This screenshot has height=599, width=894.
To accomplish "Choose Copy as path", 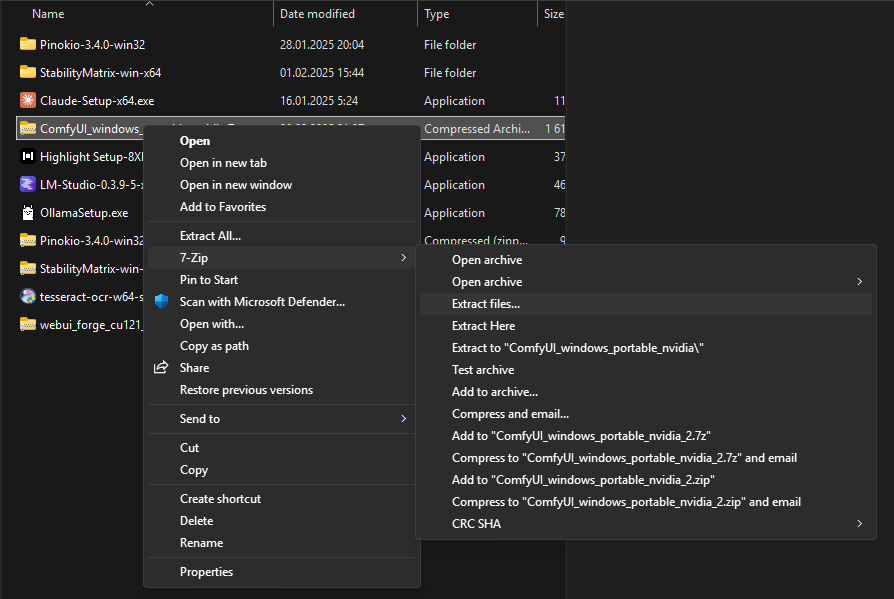I will 214,346.
